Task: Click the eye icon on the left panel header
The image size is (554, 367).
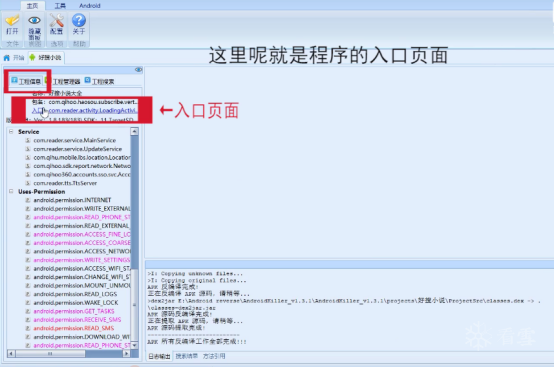Action: click(138, 70)
